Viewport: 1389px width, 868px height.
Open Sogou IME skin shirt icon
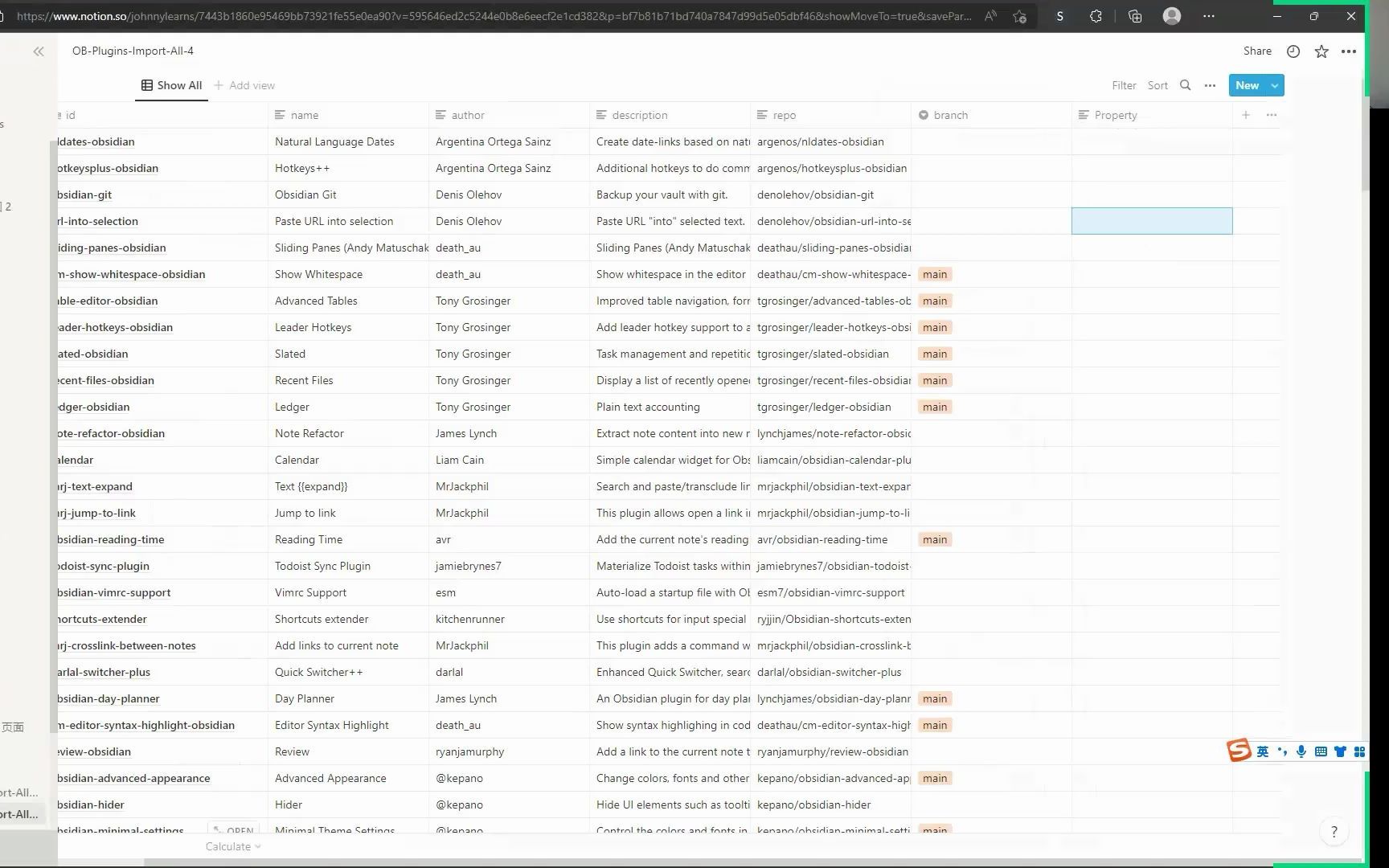coord(1340,751)
